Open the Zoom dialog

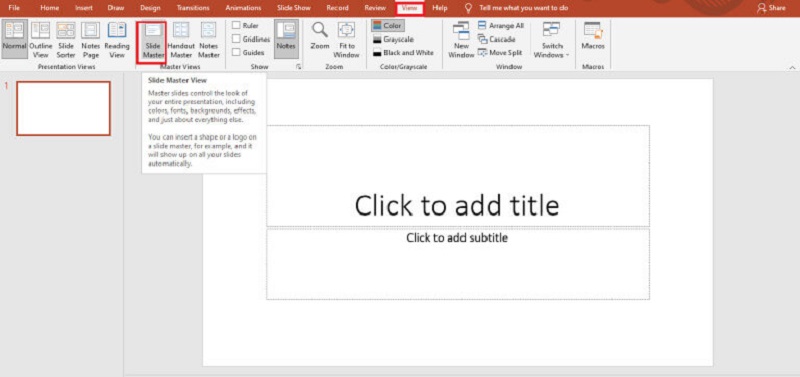pos(320,37)
